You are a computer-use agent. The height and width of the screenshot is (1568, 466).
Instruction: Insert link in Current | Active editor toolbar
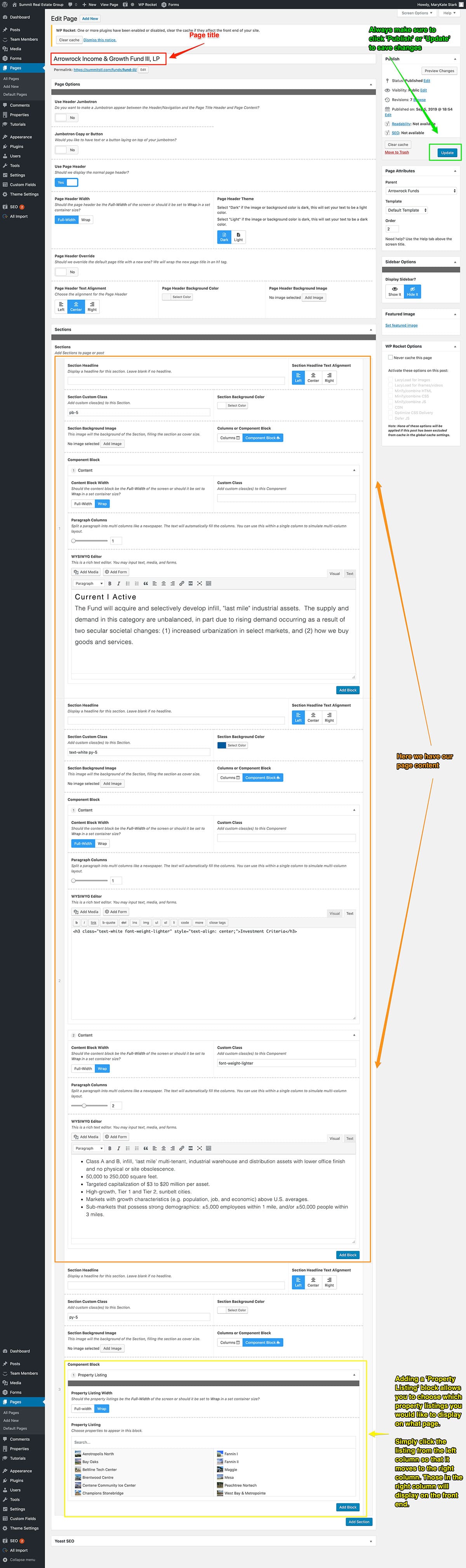pyautogui.click(x=181, y=583)
